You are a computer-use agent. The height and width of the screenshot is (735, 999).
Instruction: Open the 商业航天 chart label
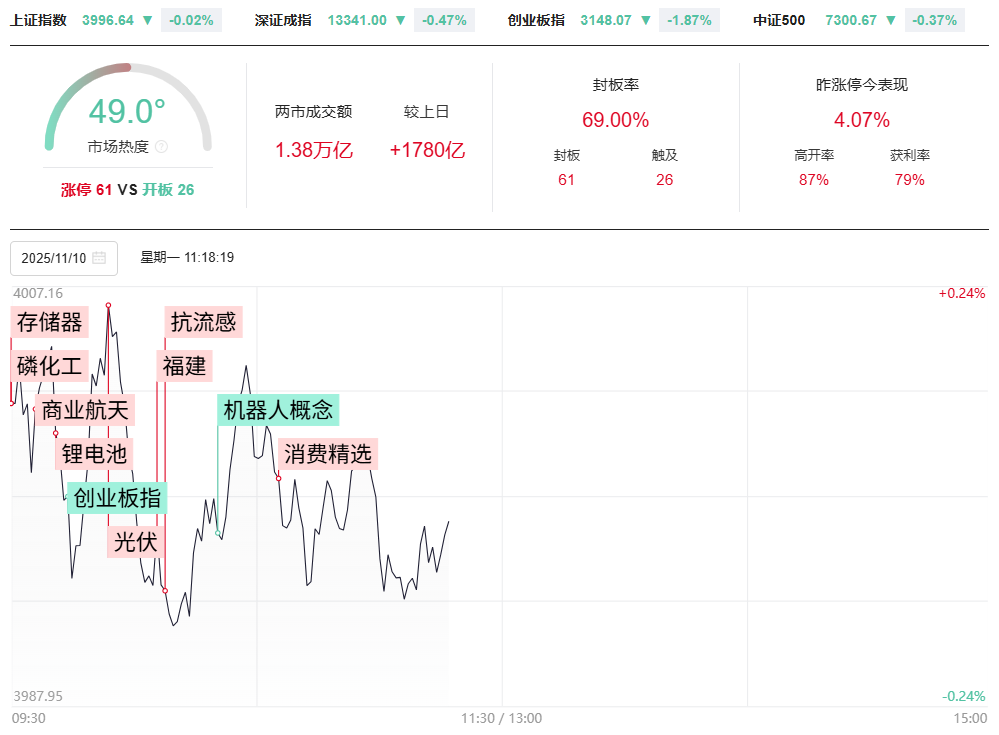tap(84, 410)
